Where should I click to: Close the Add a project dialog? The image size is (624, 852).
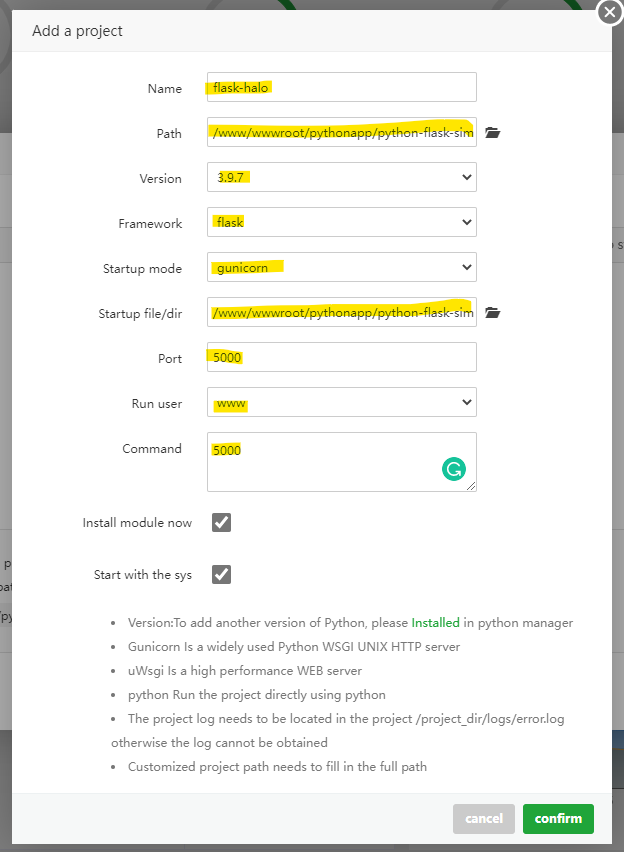(609, 13)
